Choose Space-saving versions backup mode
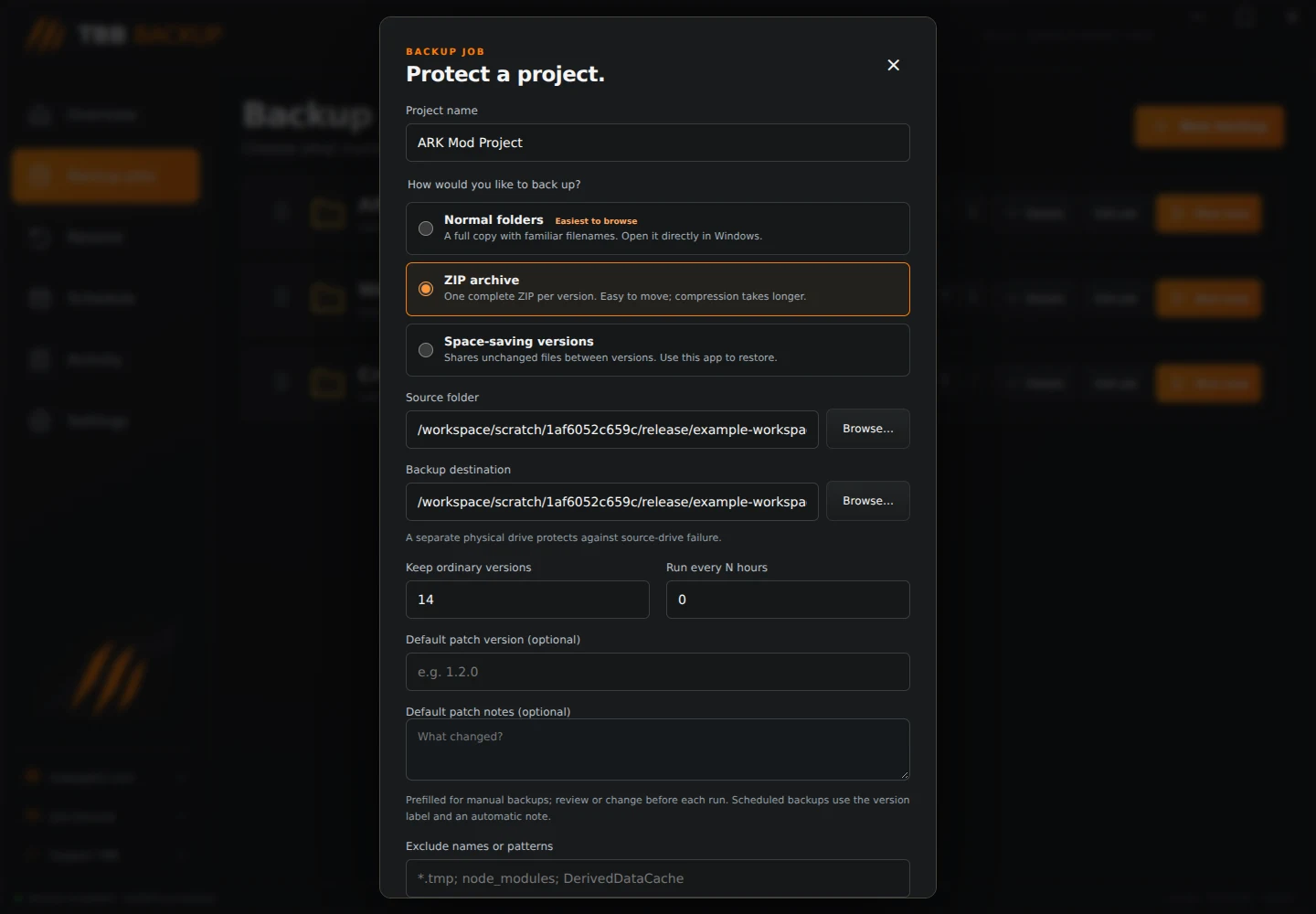1316x914 pixels. (x=658, y=350)
